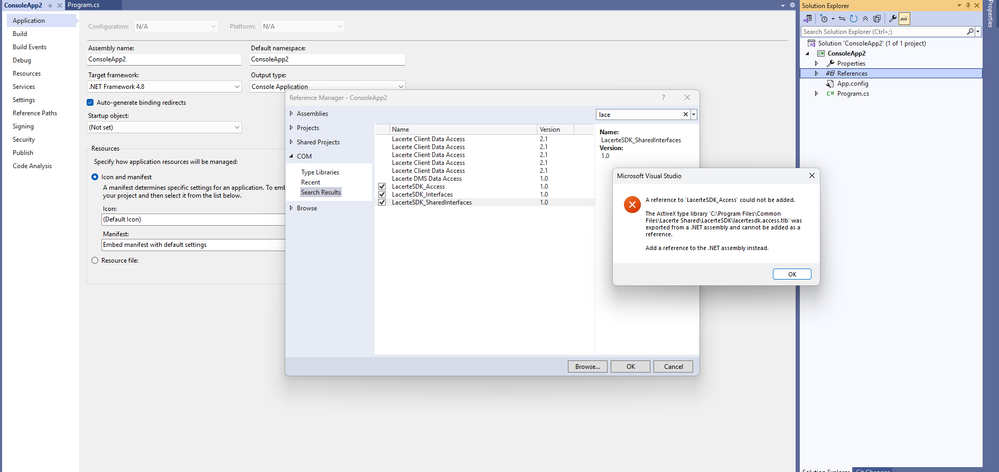Open the Pending Changes Filter dropdown arrow
The height and width of the screenshot is (472, 999).
coord(833,18)
